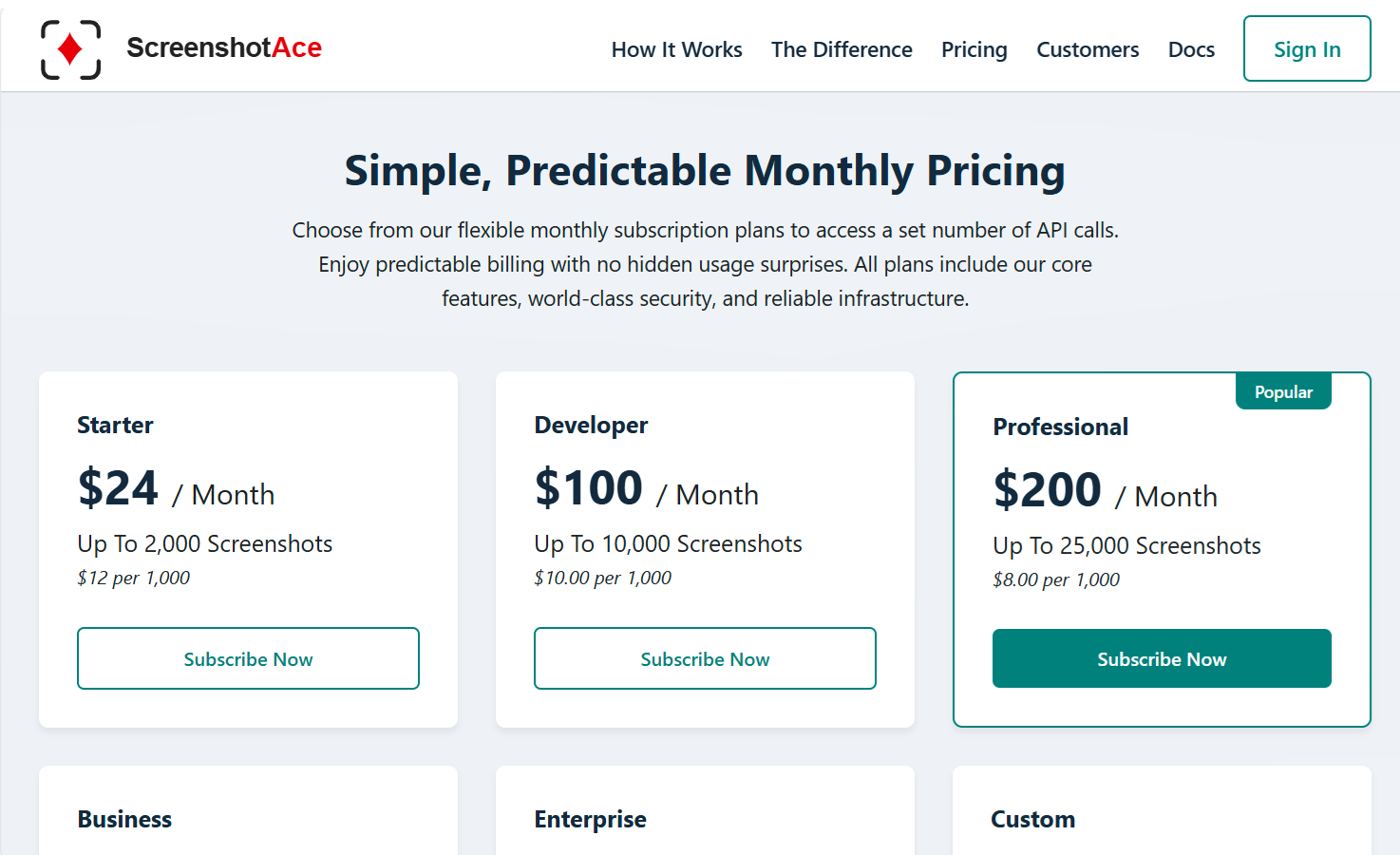1400x855 pixels.
Task: Select the Starter plan card title
Action: tap(115, 425)
